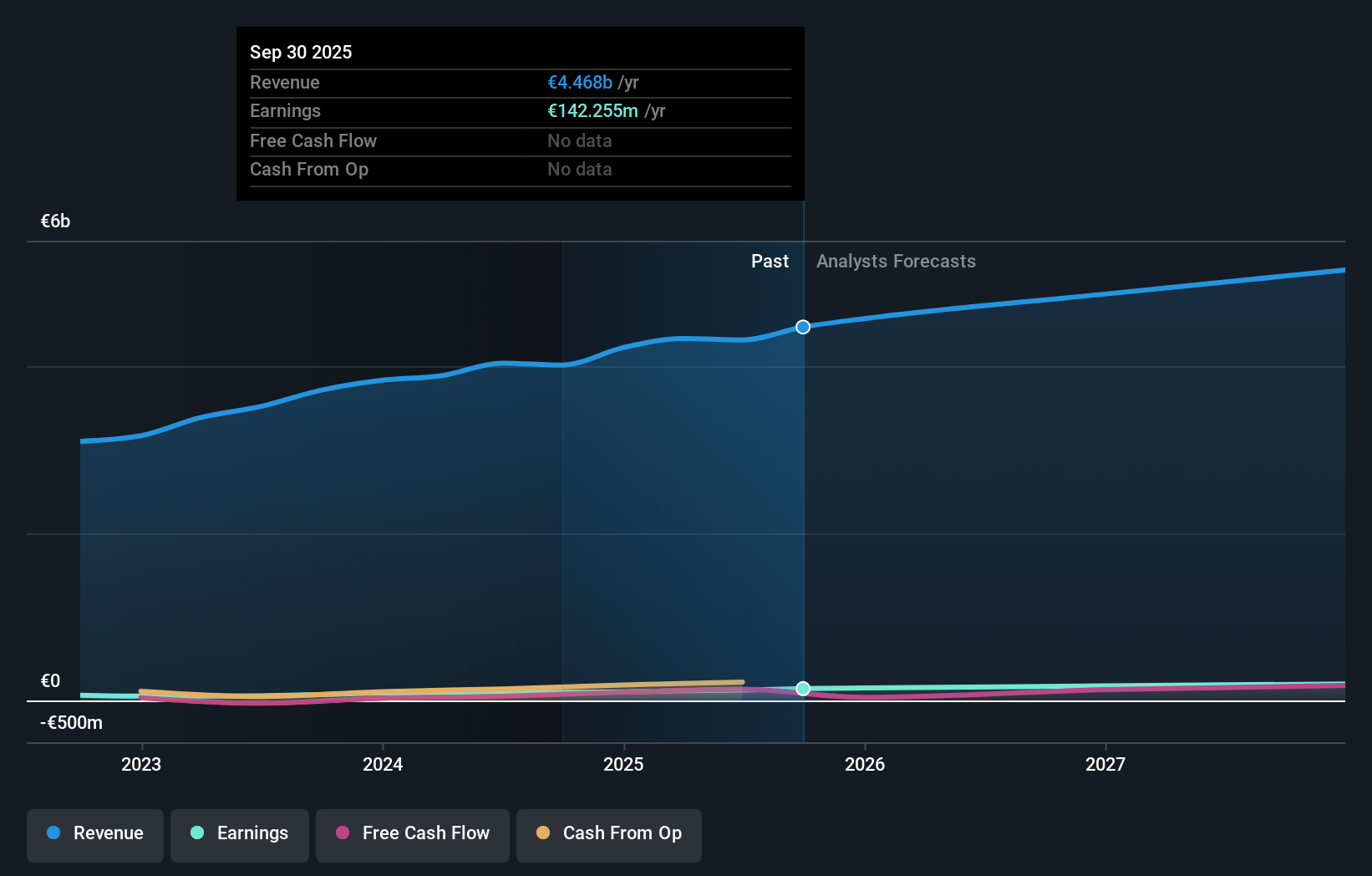Click the teal Earnings legend dot
1372x876 pixels.
[x=196, y=833]
